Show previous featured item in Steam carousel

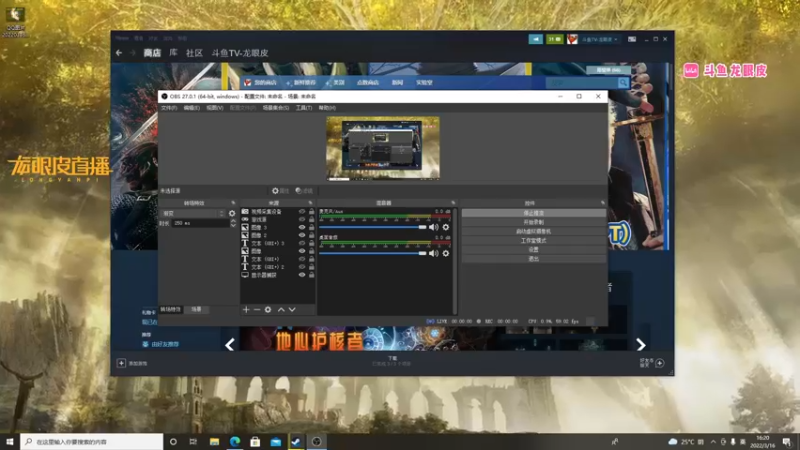point(230,344)
